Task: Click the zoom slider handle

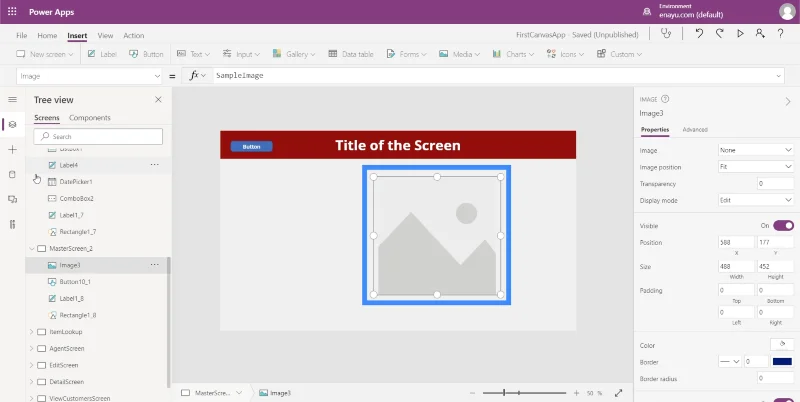Action: tap(504, 393)
